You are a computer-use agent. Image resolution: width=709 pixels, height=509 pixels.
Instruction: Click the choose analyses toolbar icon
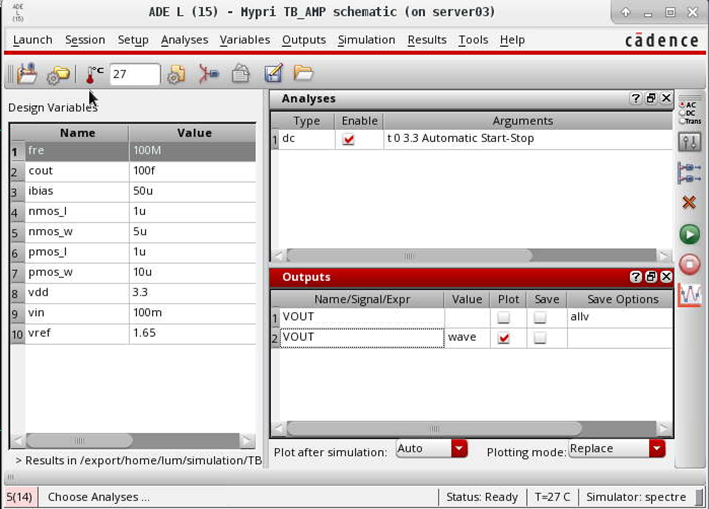209,74
